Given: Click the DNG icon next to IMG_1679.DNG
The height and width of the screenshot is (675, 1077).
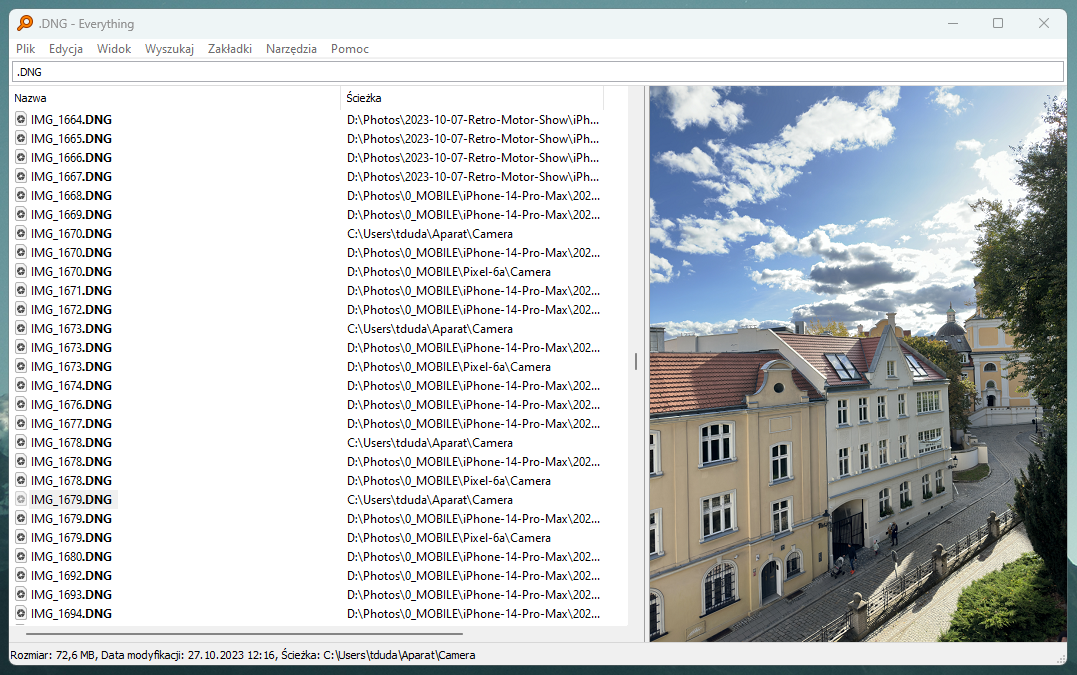Looking at the screenshot, I should (x=20, y=499).
